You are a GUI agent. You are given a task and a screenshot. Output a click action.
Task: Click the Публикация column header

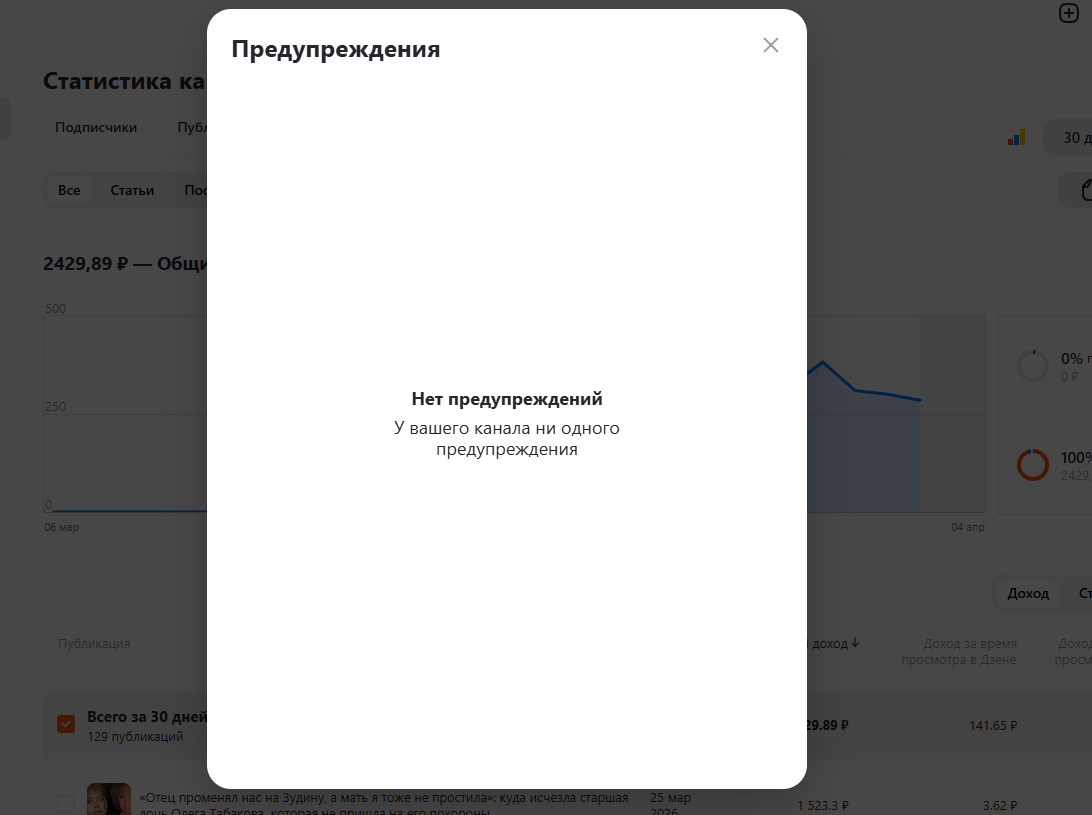point(94,644)
